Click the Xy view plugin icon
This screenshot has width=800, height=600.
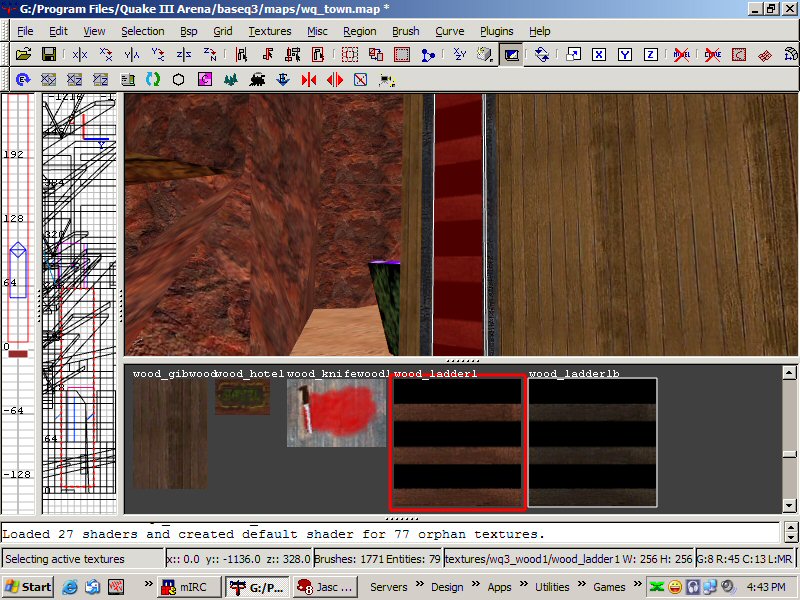[48, 80]
